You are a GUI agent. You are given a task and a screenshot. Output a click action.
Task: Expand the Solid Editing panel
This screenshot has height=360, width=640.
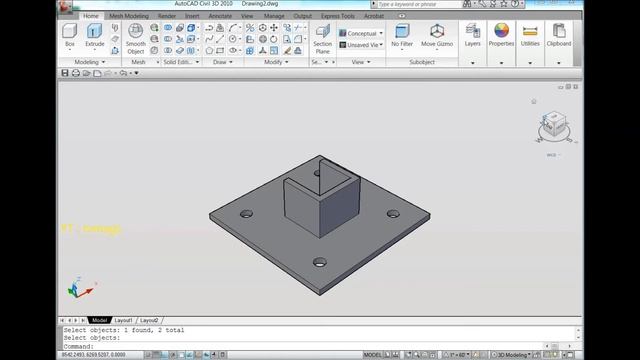coord(181,62)
